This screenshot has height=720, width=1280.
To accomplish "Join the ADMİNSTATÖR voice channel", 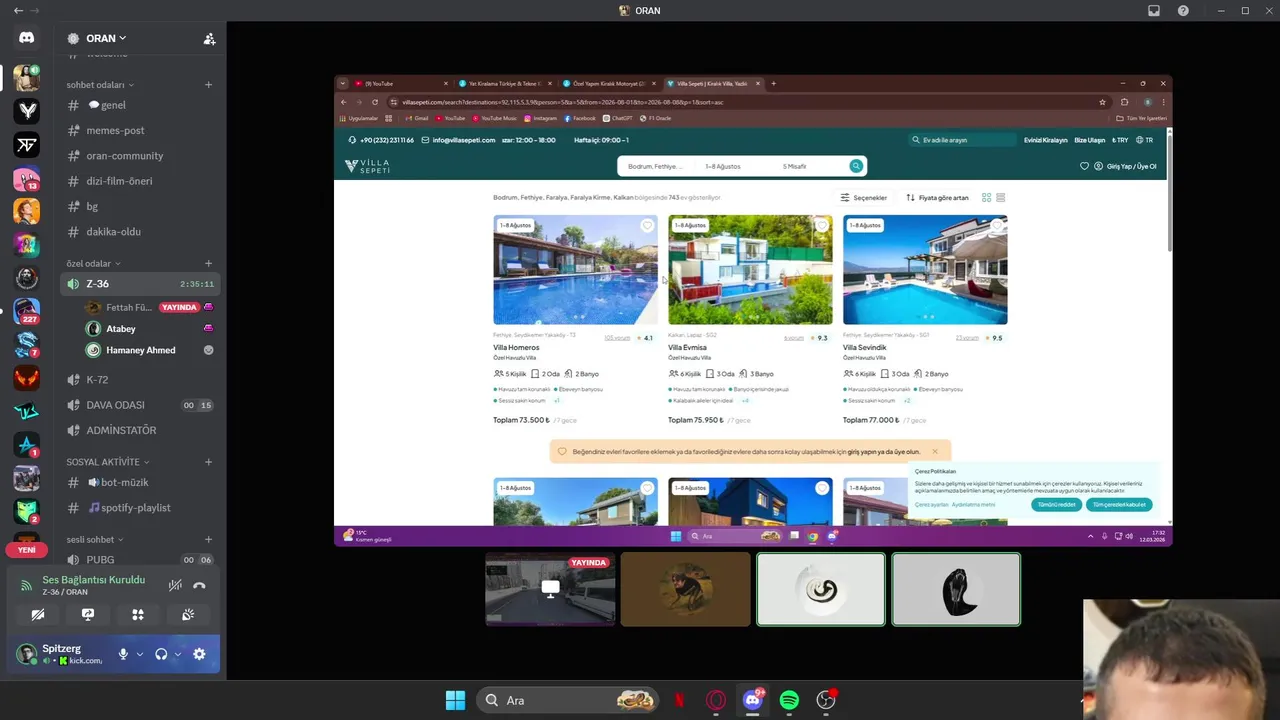I will [139, 430].
